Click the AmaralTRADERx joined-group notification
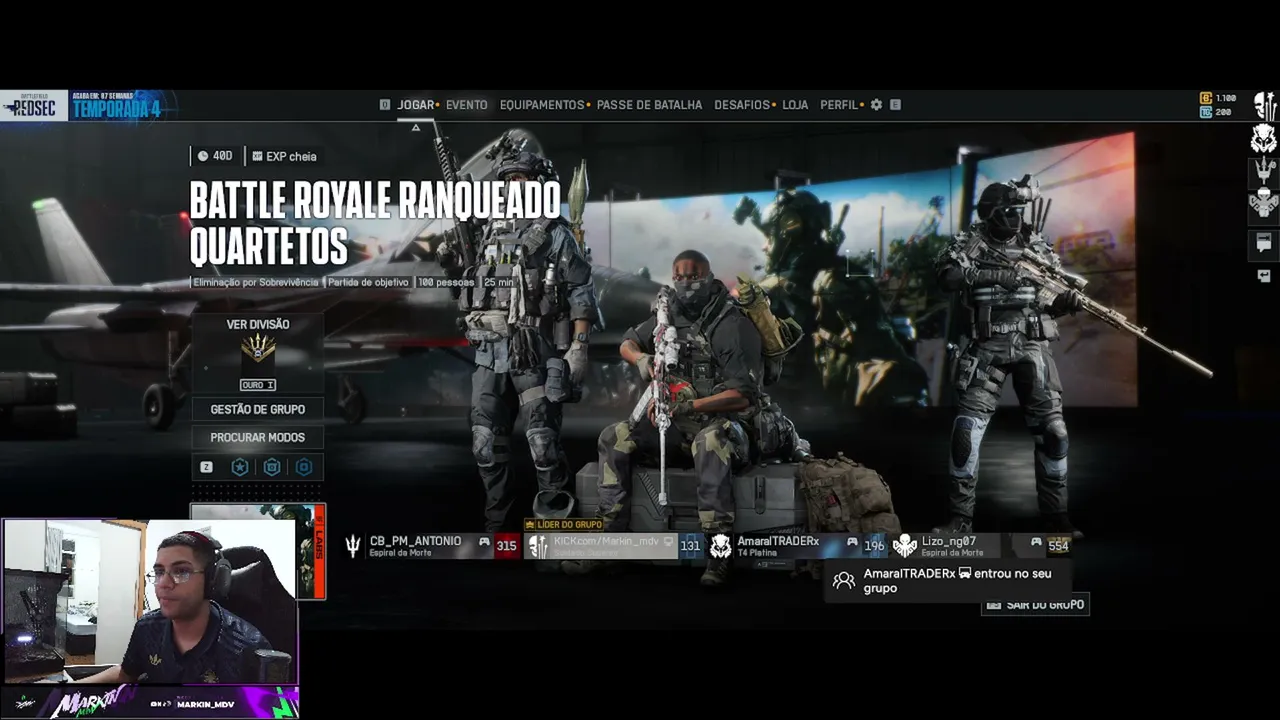Image resolution: width=1280 pixels, height=720 pixels. click(946, 581)
